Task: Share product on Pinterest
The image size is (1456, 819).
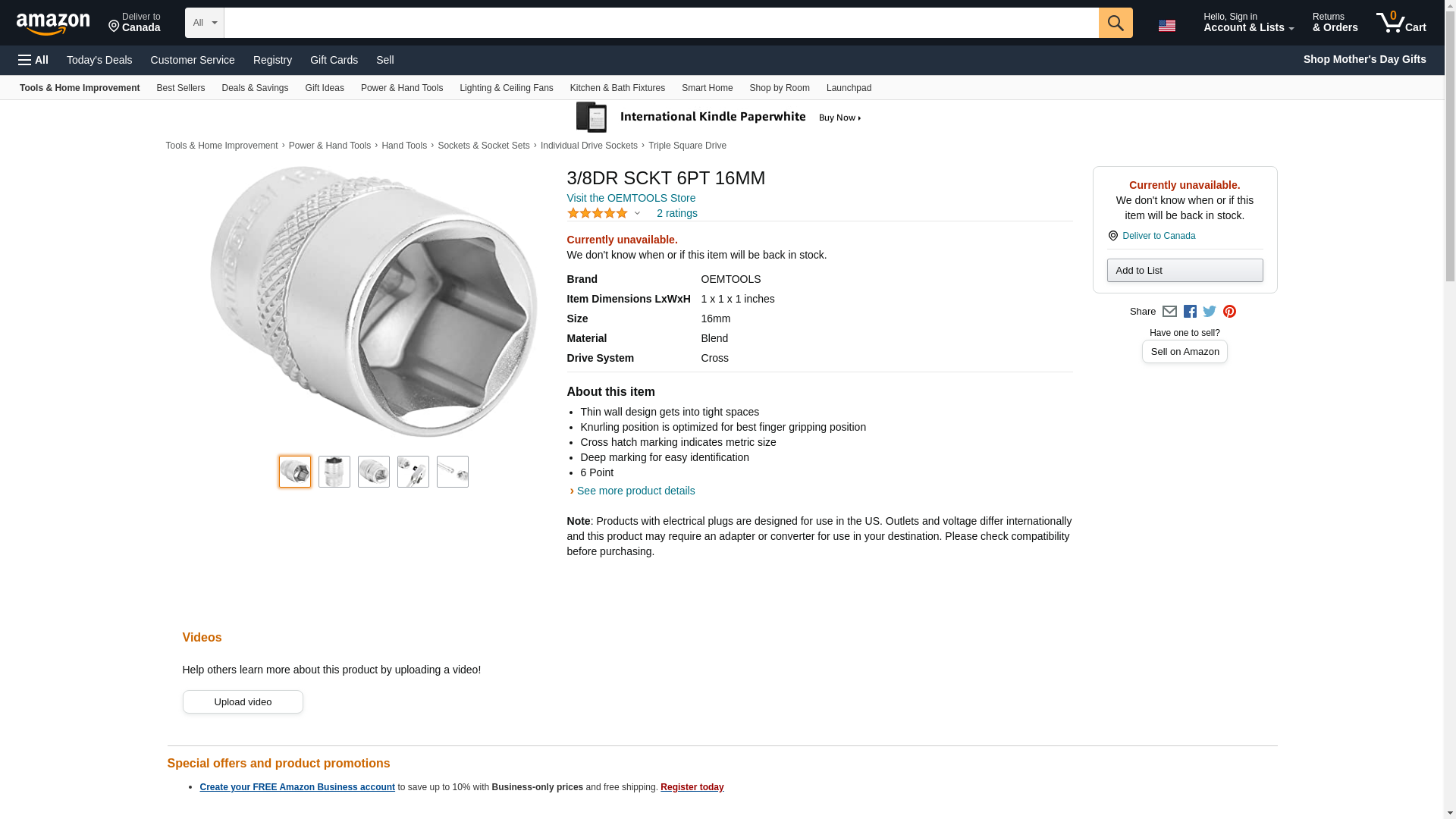Action: [1229, 312]
